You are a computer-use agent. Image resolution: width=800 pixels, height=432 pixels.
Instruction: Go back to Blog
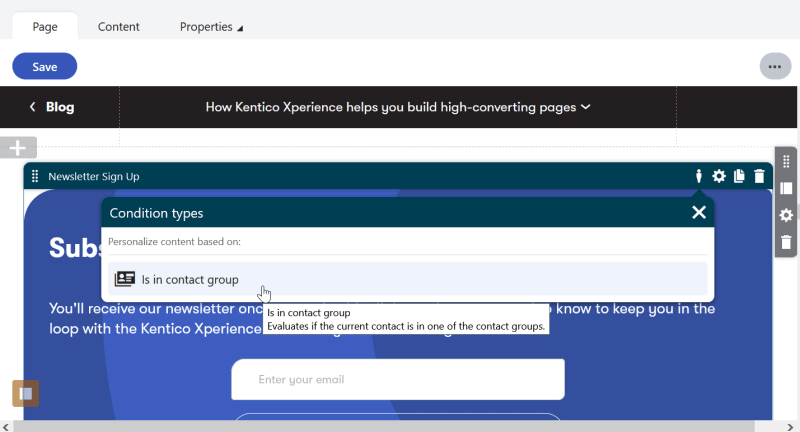[x=53, y=107]
